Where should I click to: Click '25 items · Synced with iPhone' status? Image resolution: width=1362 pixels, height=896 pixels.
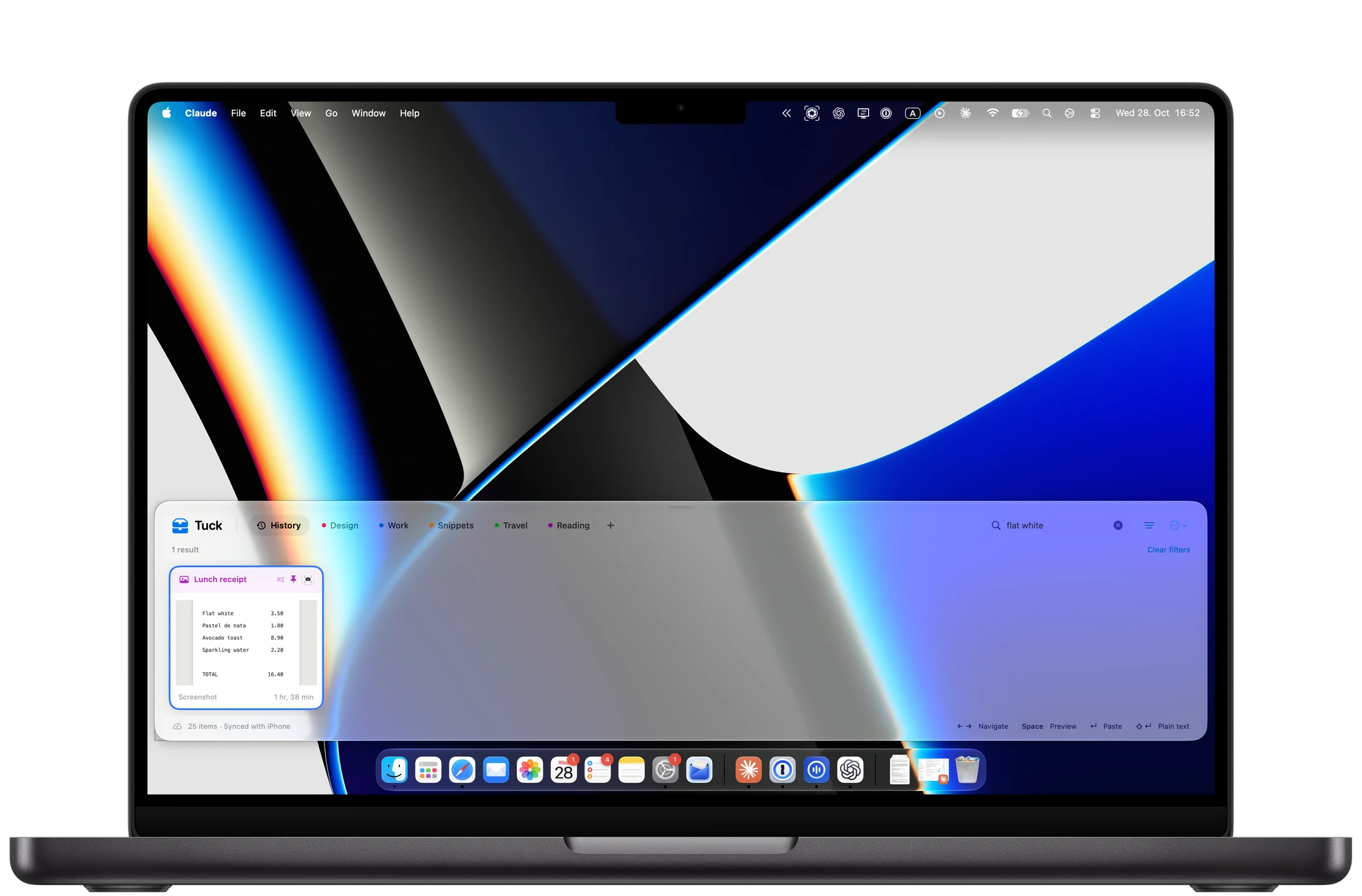239,726
